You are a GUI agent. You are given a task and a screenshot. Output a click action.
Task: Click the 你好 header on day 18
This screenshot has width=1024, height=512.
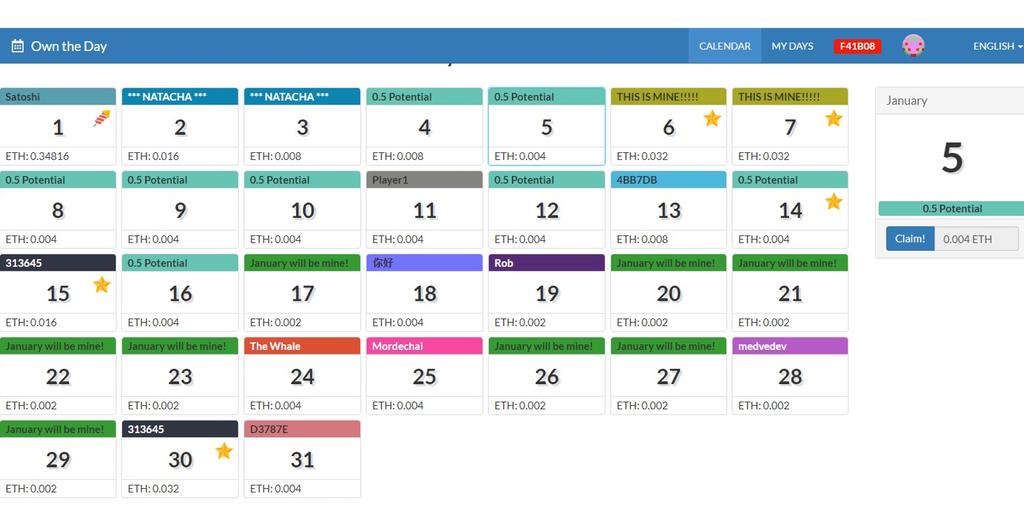coord(424,263)
